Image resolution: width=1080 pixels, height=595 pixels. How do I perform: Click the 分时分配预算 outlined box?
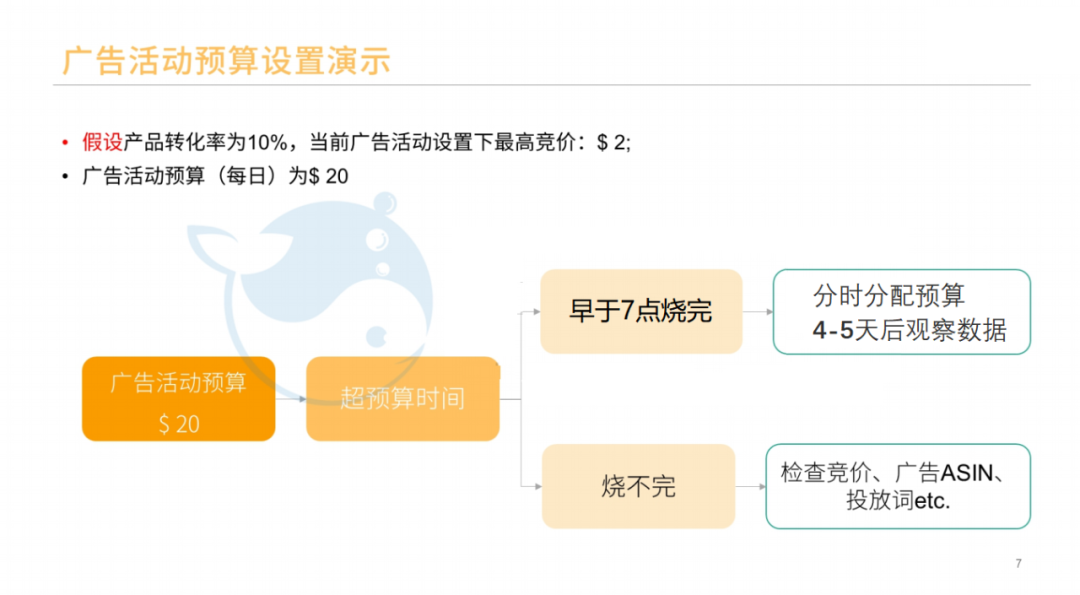[x=901, y=311]
